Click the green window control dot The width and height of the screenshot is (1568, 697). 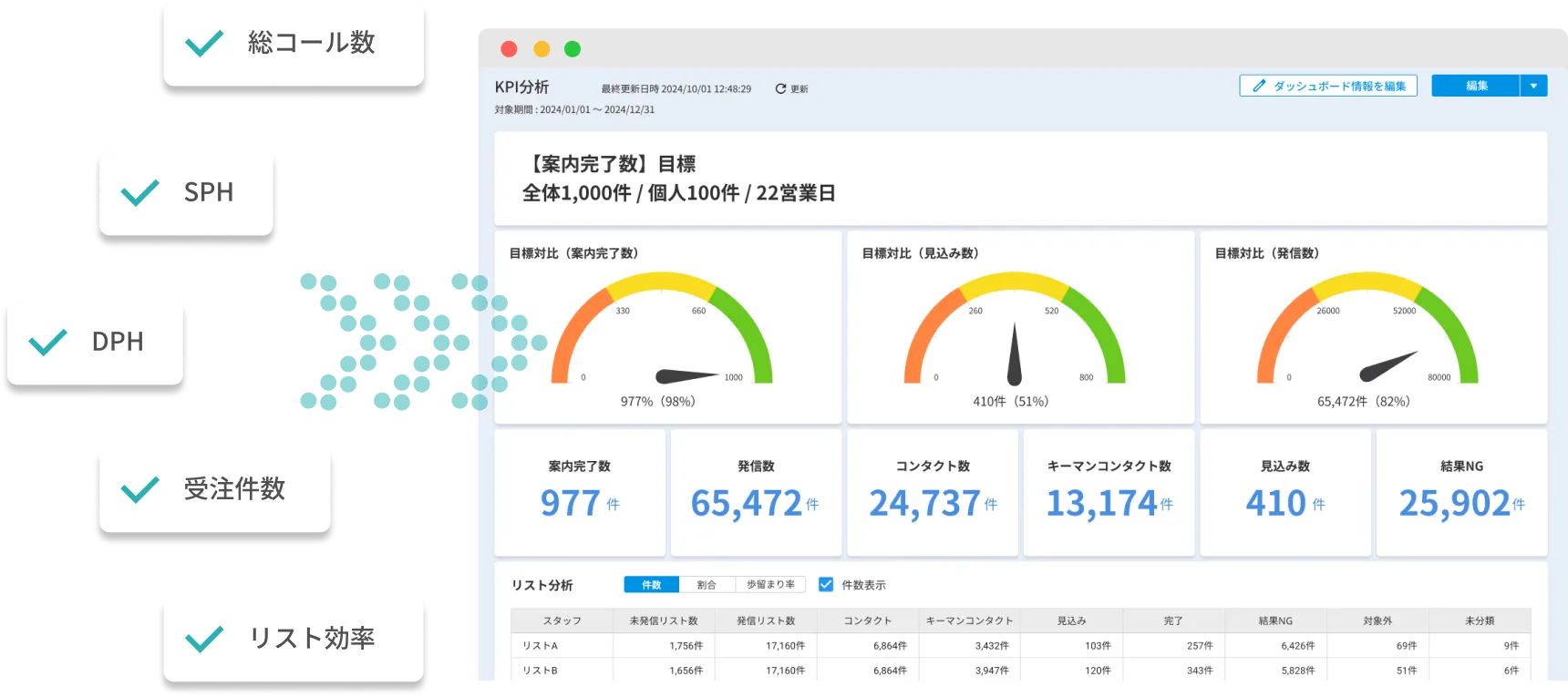tap(573, 49)
